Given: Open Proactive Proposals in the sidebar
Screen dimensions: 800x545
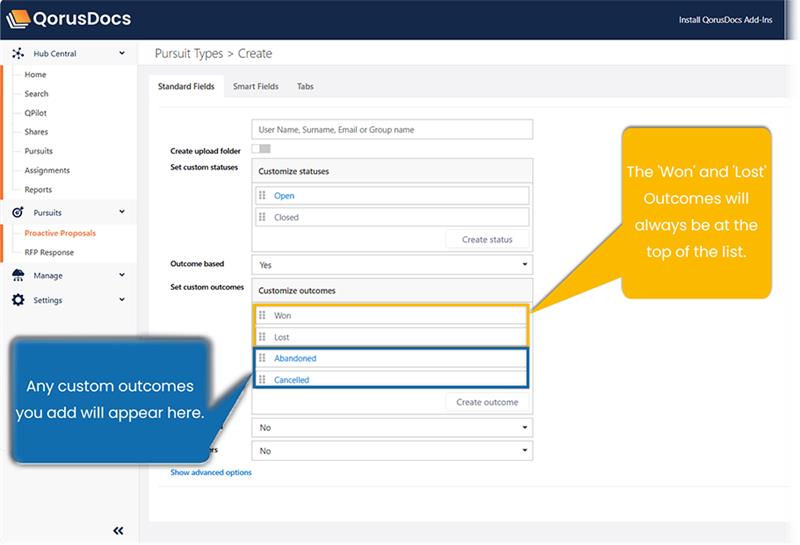Looking at the screenshot, I should [x=60, y=233].
